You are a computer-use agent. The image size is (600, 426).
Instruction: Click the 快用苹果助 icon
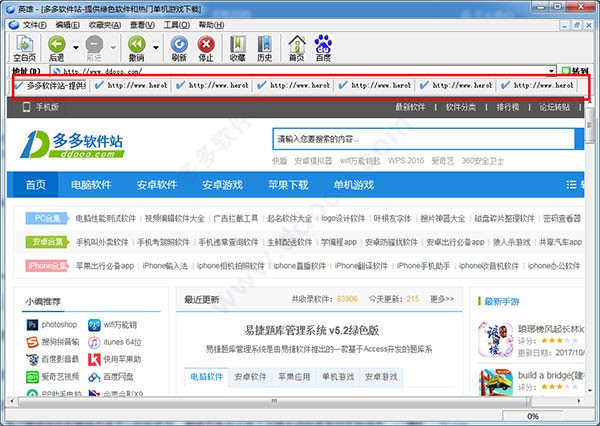pyautogui.click(x=94, y=359)
